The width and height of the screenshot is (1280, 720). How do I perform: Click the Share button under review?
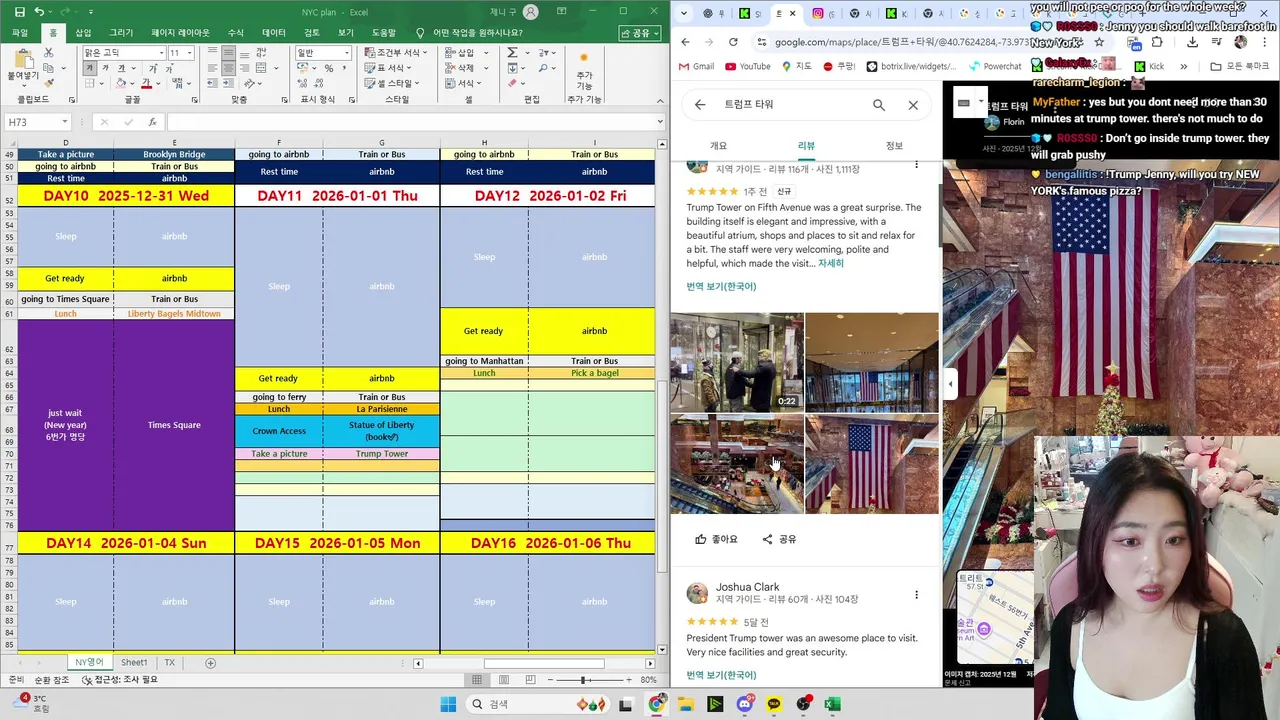point(779,539)
